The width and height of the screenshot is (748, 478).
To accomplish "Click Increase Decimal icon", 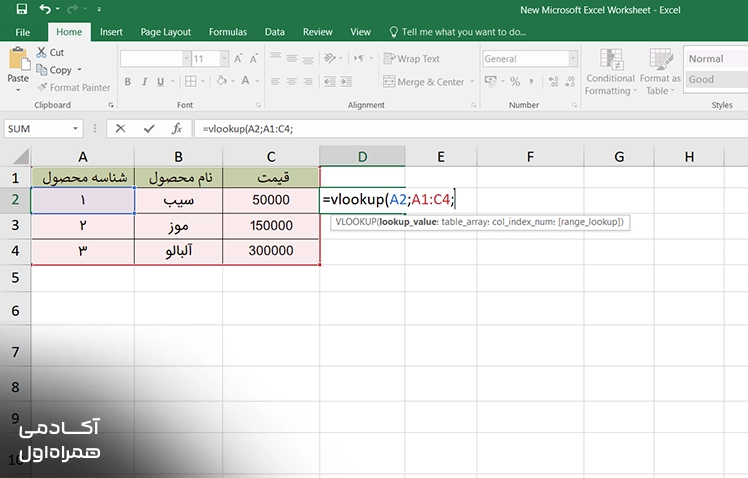I will pyautogui.click(x=553, y=82).
